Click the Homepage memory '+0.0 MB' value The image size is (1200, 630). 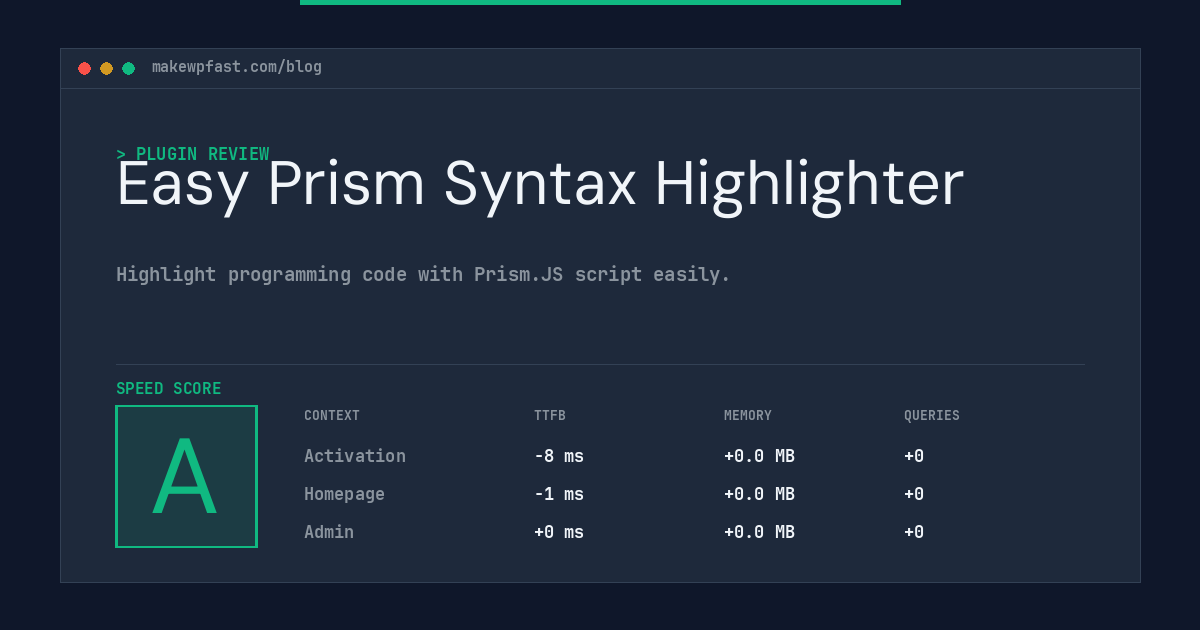759,494
